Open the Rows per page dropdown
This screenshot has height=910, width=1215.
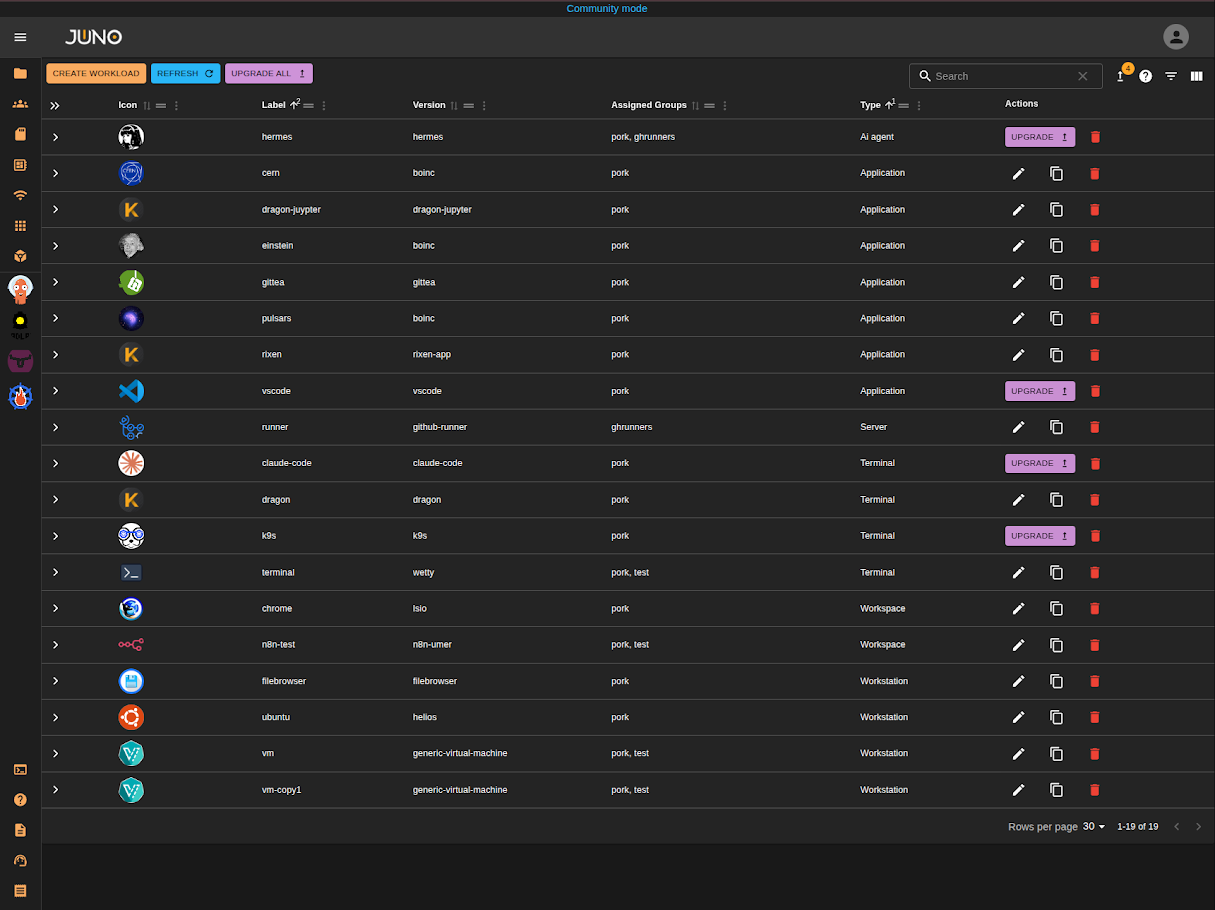(1095, 827)
